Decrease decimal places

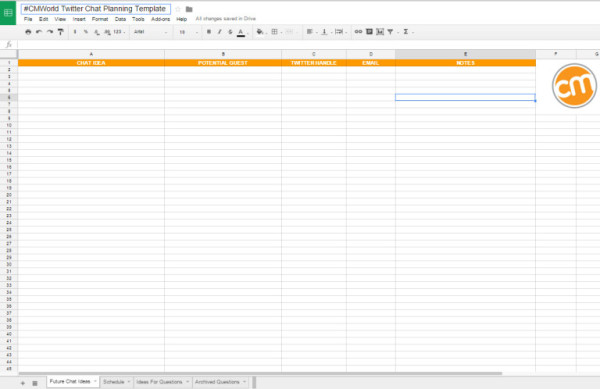pyautogui.click(x=96, y=32)
